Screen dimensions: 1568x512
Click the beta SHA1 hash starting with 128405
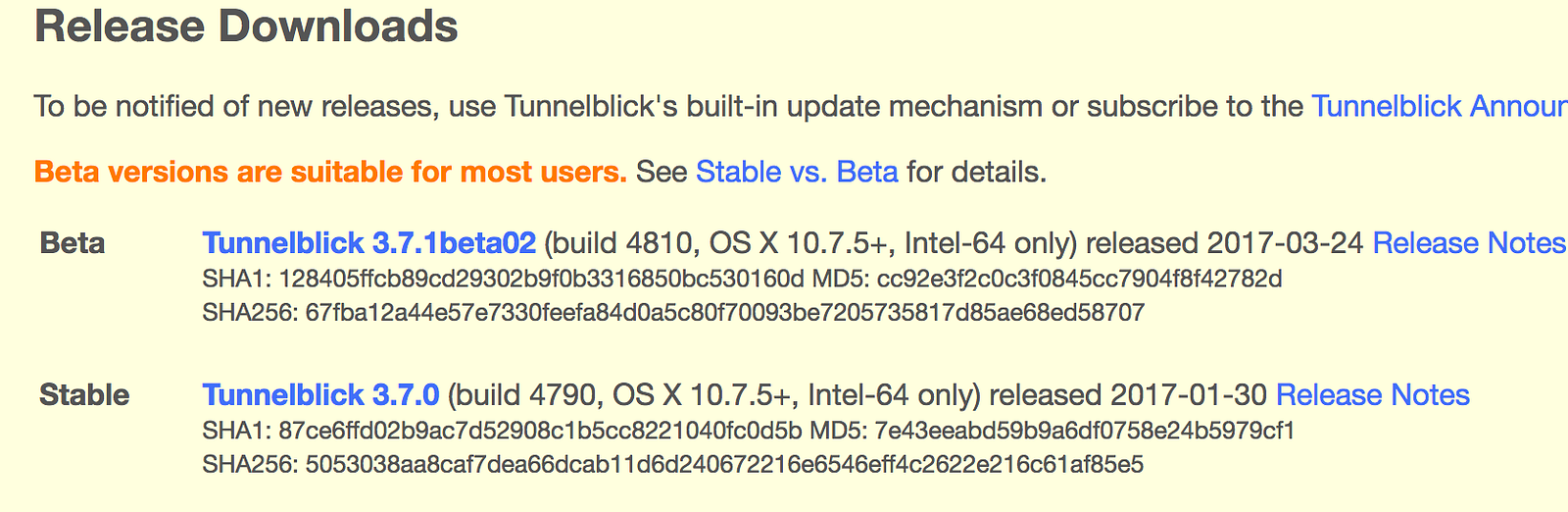pos(541,280)
